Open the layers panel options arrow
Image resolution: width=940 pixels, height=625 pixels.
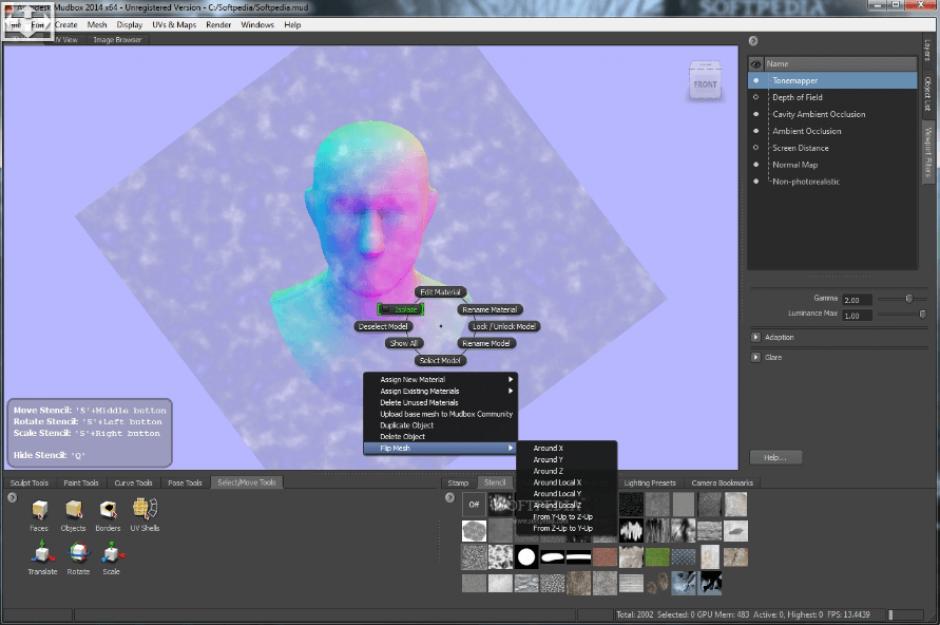pyautogui.click(x=754, y=41)
